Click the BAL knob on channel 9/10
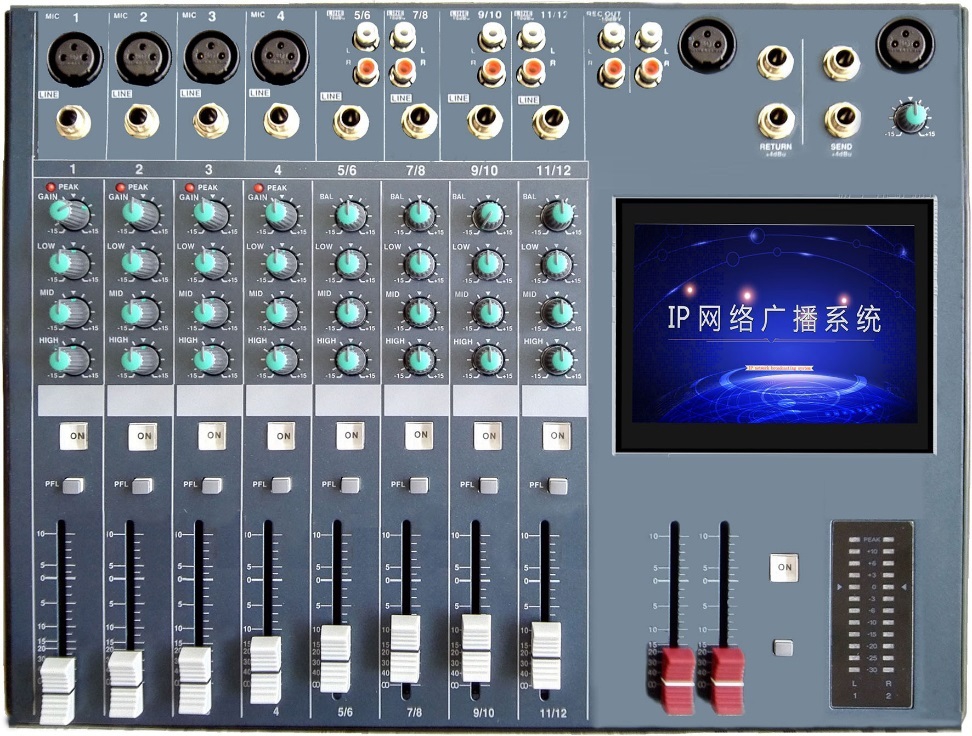972x736 pixels. click(487, 214)
